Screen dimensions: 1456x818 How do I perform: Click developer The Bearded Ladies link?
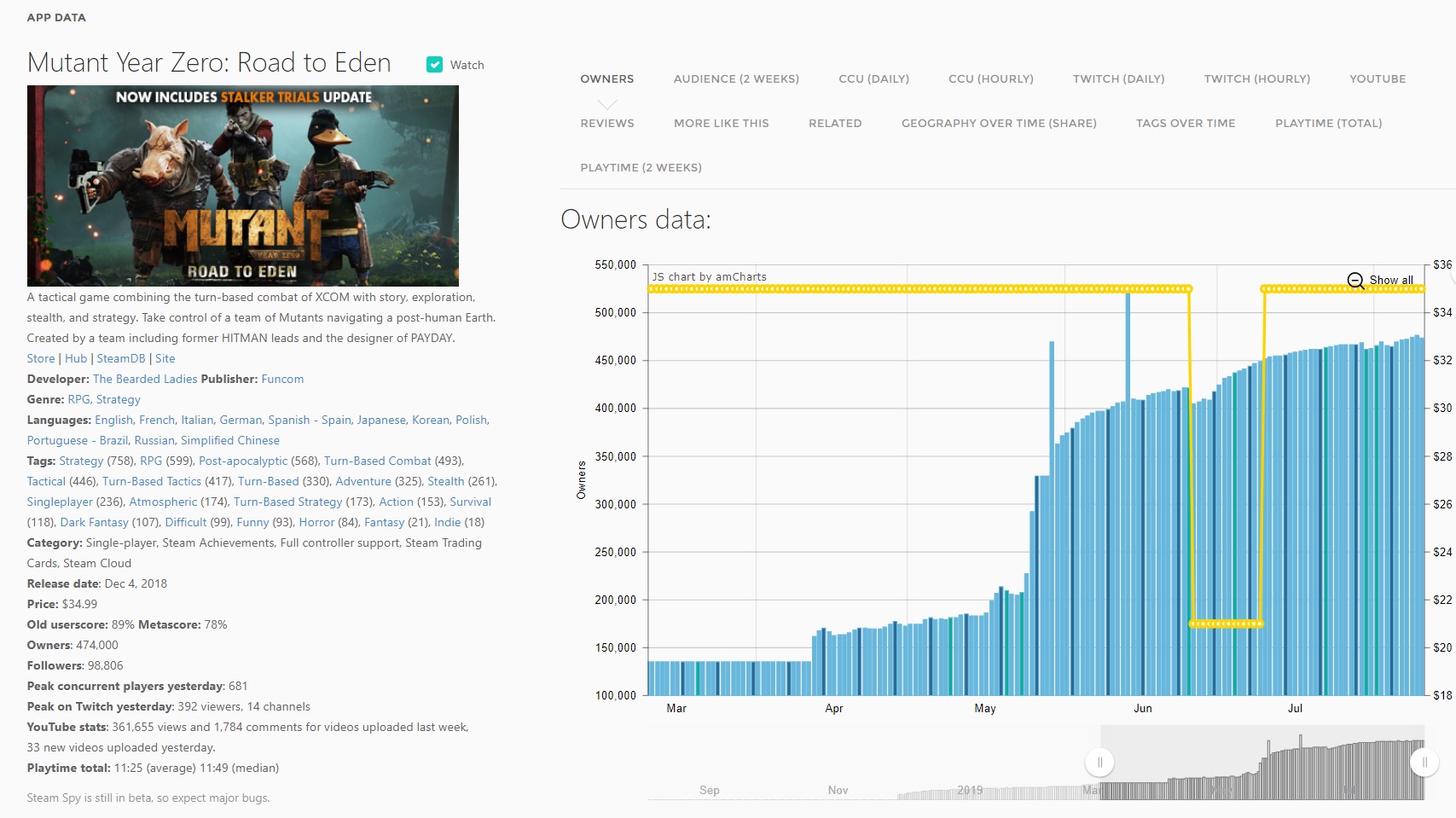[x=145, y=379]
